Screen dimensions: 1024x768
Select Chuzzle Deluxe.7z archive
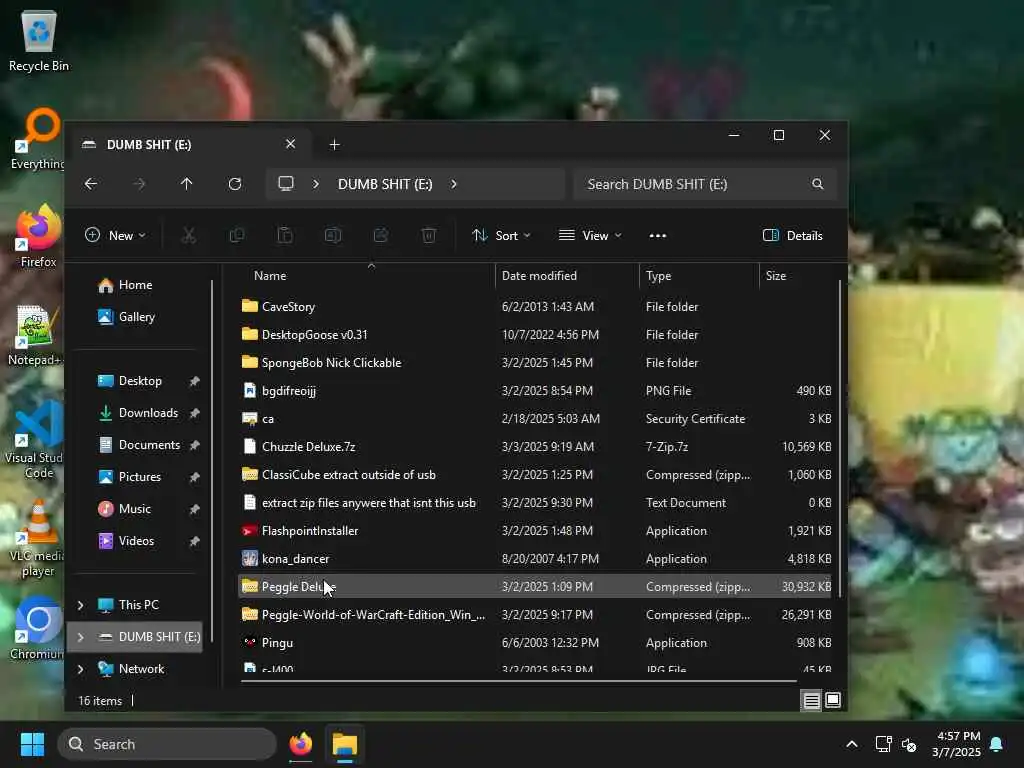point(534,447)
